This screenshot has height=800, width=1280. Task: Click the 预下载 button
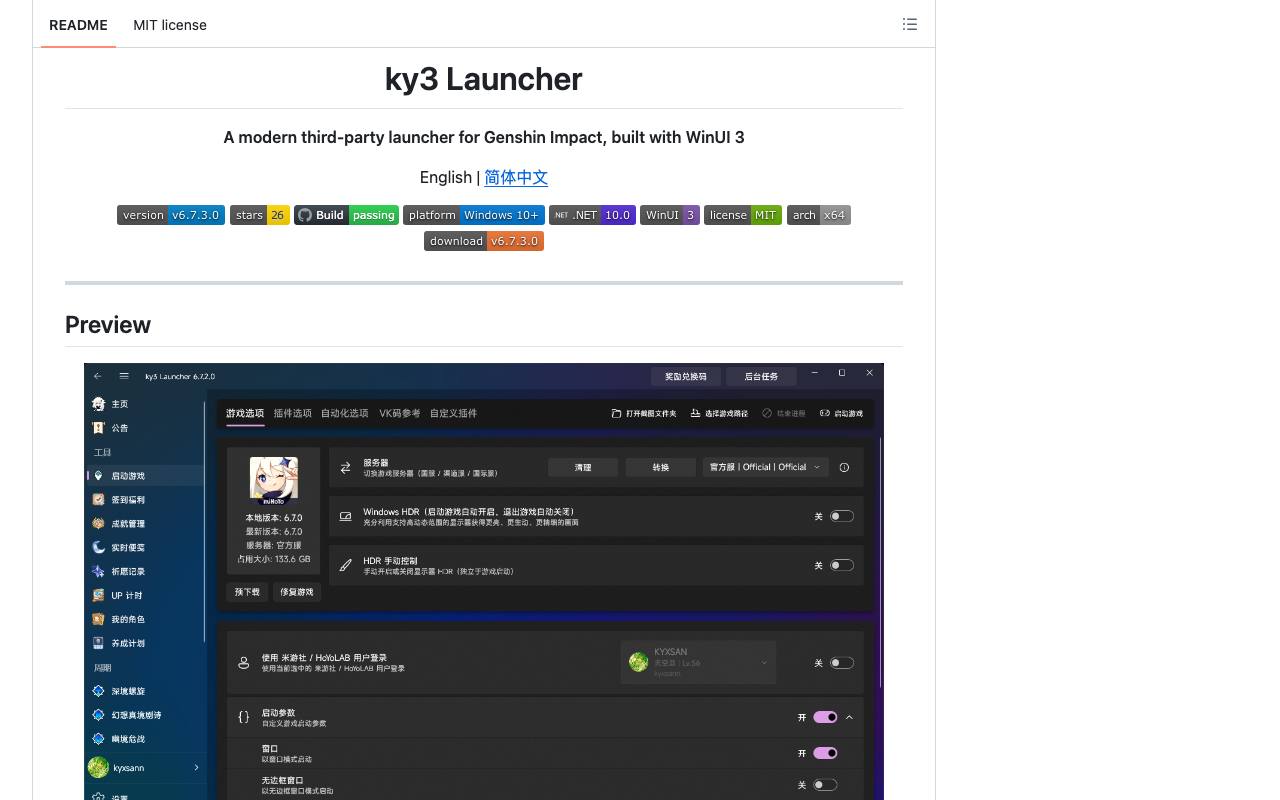pos(247,592)
